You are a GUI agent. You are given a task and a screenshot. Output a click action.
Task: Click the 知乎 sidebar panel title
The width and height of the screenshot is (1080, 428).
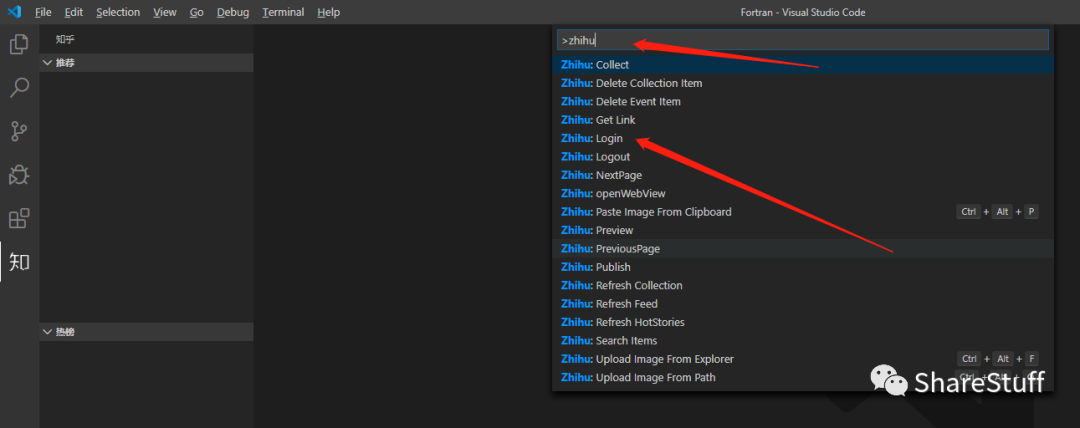tap(65, 39)
